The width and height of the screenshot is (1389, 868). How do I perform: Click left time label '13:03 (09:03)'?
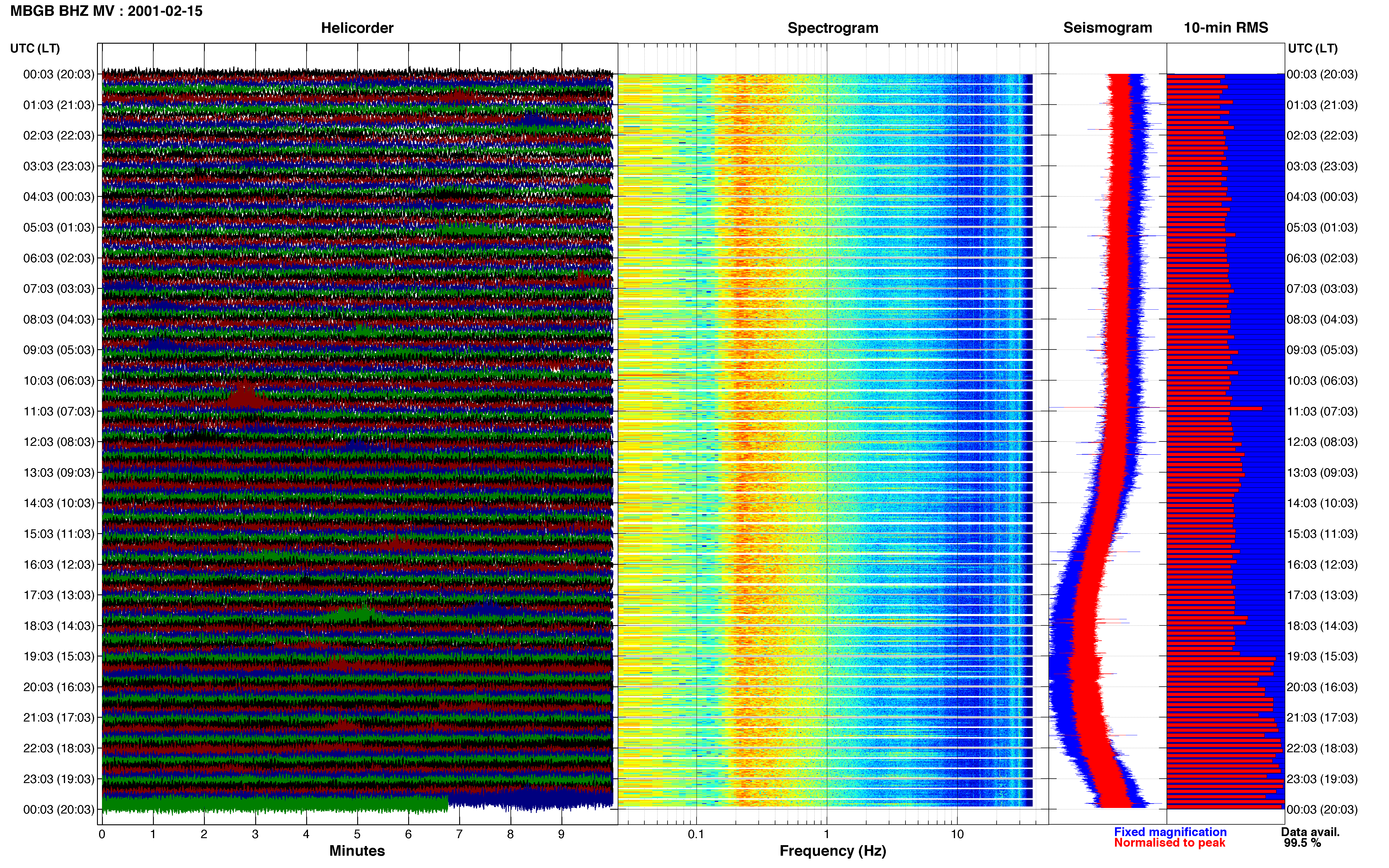(x=59, y=473)
